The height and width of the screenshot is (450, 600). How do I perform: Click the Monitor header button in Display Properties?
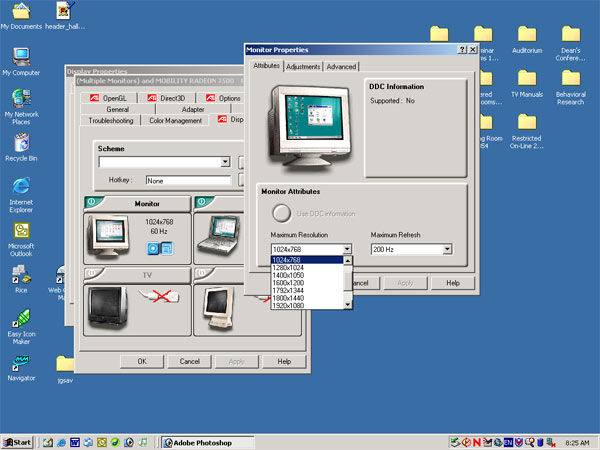(x=147, y=204)
